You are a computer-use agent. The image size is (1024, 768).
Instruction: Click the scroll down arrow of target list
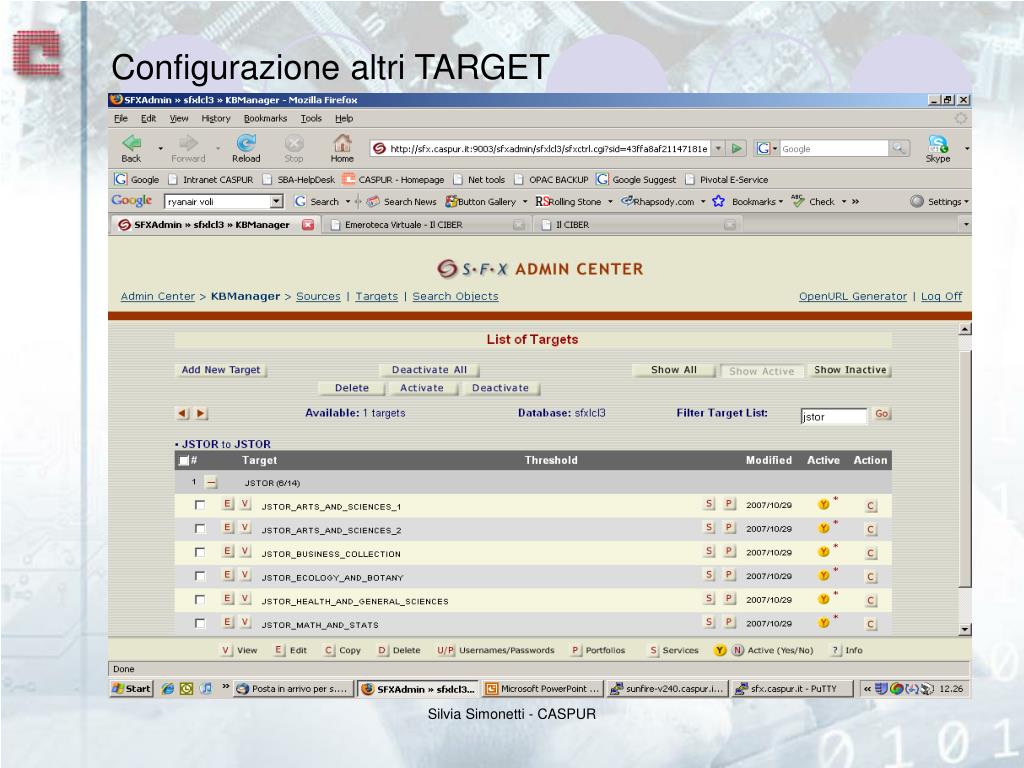point(965,630)
